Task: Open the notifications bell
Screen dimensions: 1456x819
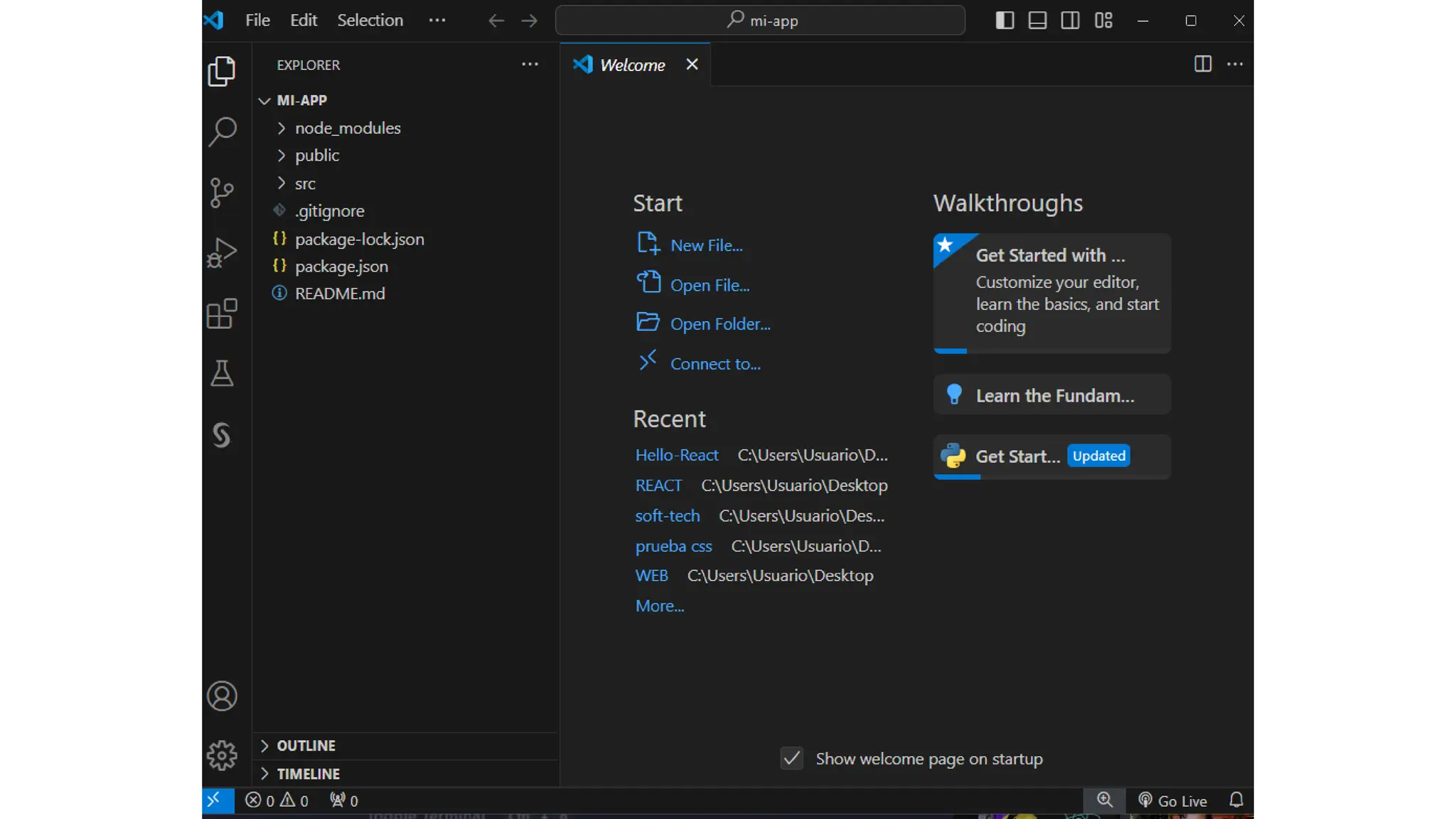Action: pos(1236,801)
